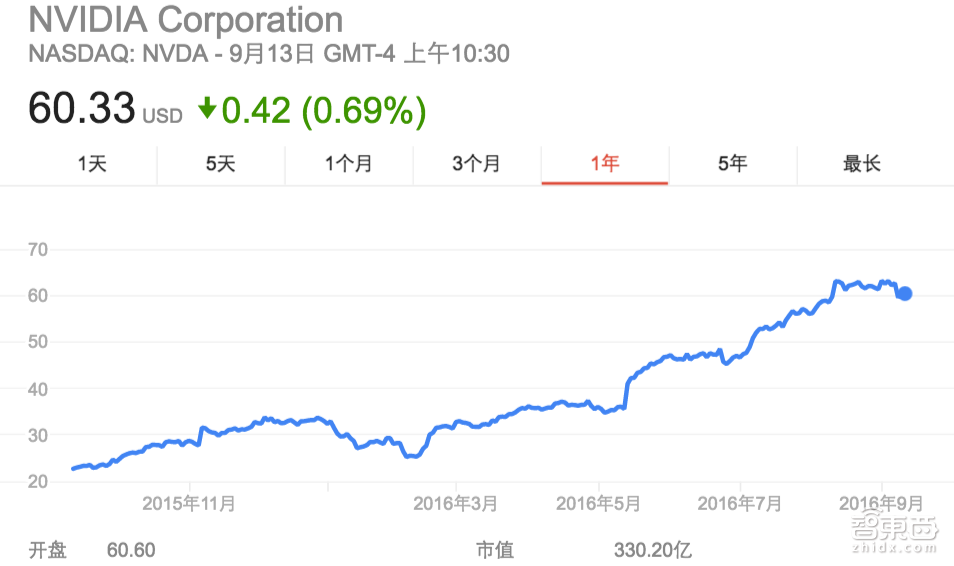This screenshot has height=566, width=954.
Task: Click the 2016年5月 axis label
Action: [x=598, y=504]
